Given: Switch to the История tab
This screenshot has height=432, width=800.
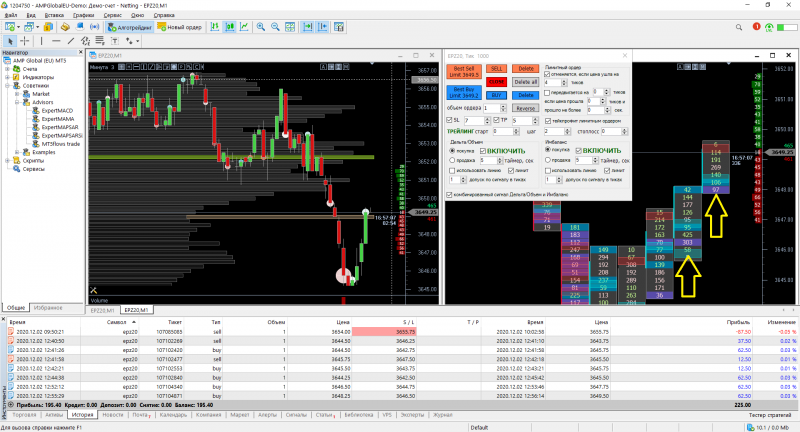Looking at the screenshot, I should [82, 415].
